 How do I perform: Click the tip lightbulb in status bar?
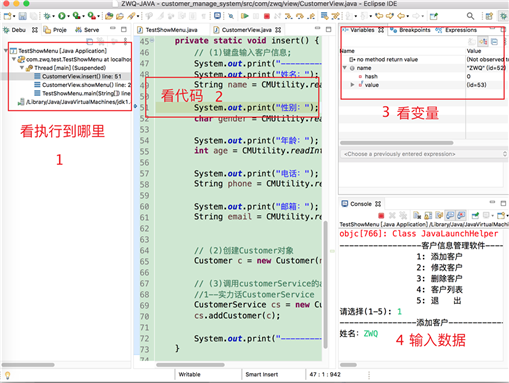coord(7,375)
